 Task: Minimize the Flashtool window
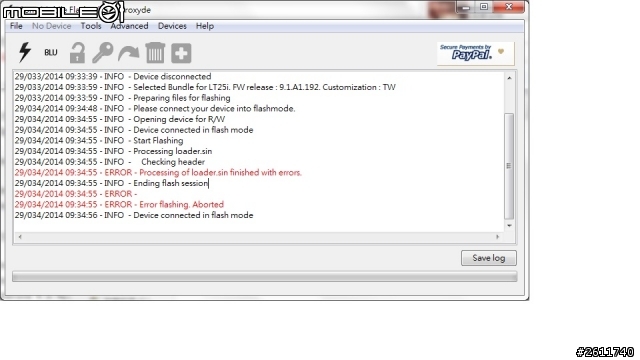(466, 7)
